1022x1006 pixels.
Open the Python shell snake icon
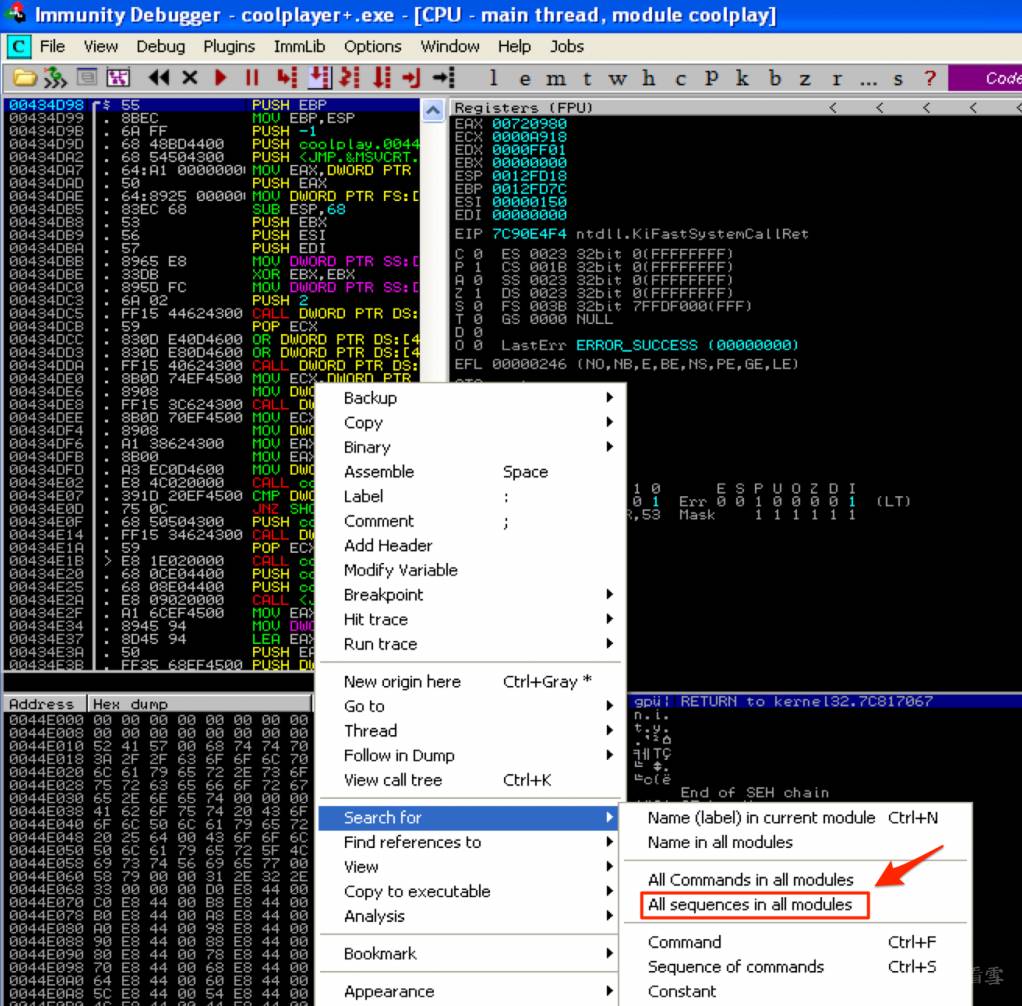click(55, 78)
